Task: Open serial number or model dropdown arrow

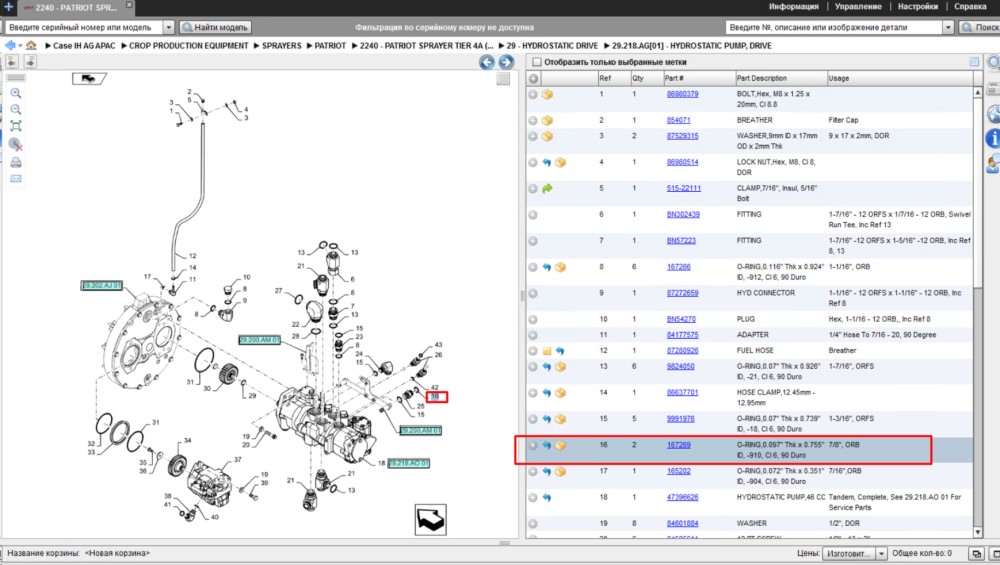Action: 168,27
